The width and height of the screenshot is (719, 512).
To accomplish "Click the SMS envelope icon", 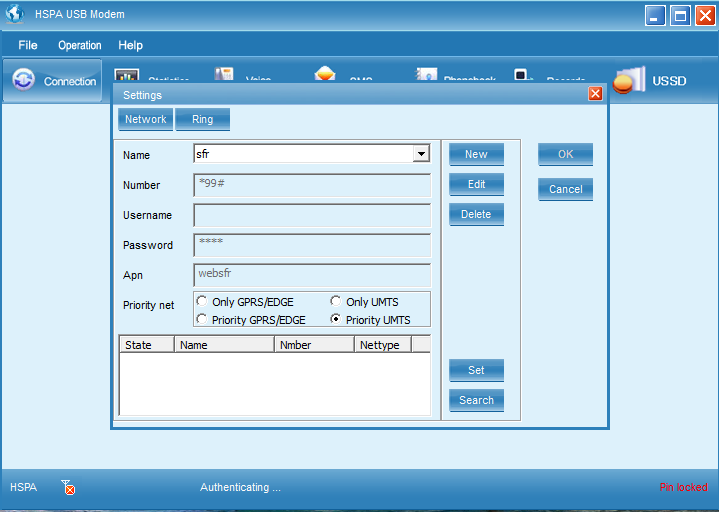I will (324, 76).
